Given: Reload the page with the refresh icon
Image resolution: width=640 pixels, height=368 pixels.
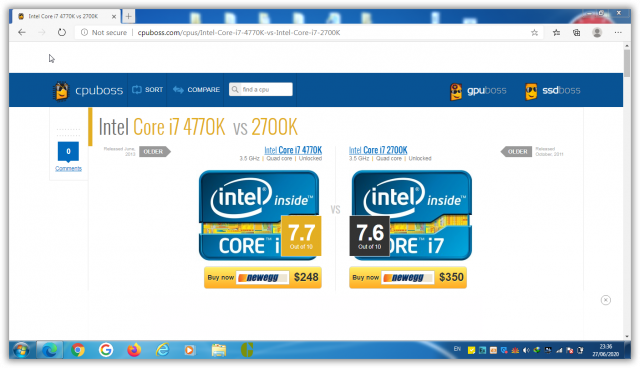Looking at the screenshot, I should 62,32.
